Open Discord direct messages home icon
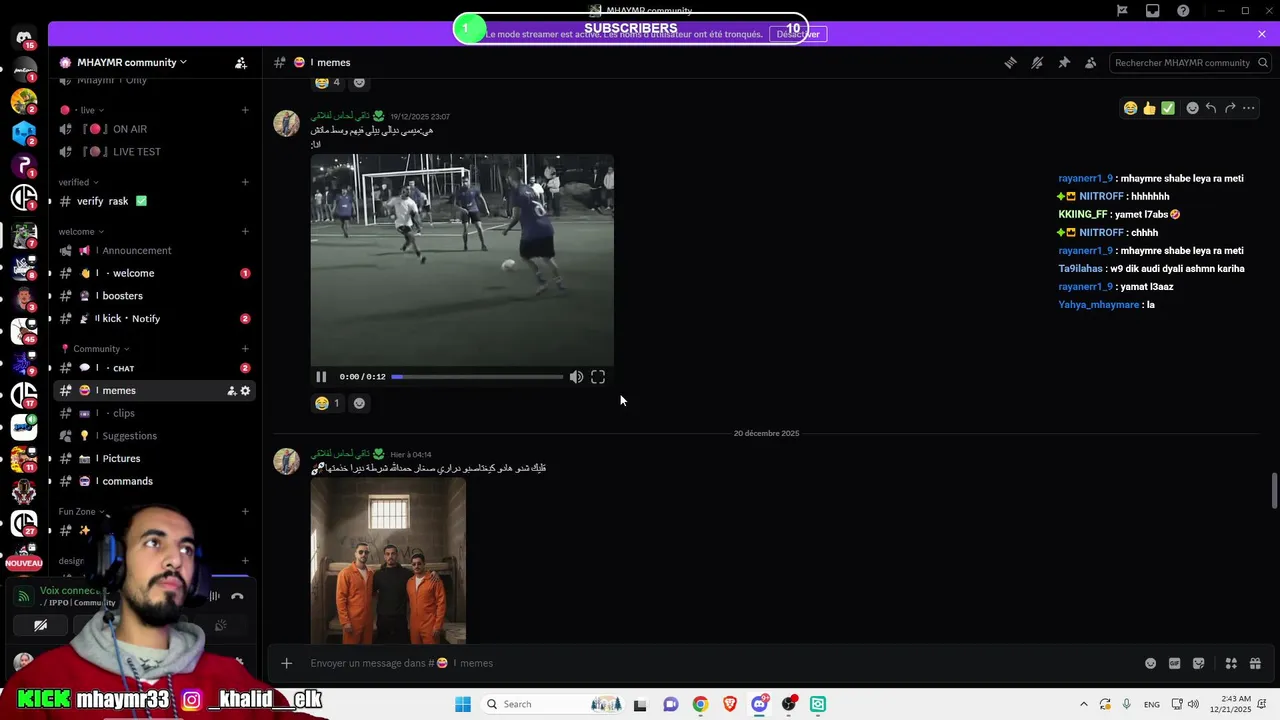The height and width of the screenshot is (720, 1280). (24, 38)
